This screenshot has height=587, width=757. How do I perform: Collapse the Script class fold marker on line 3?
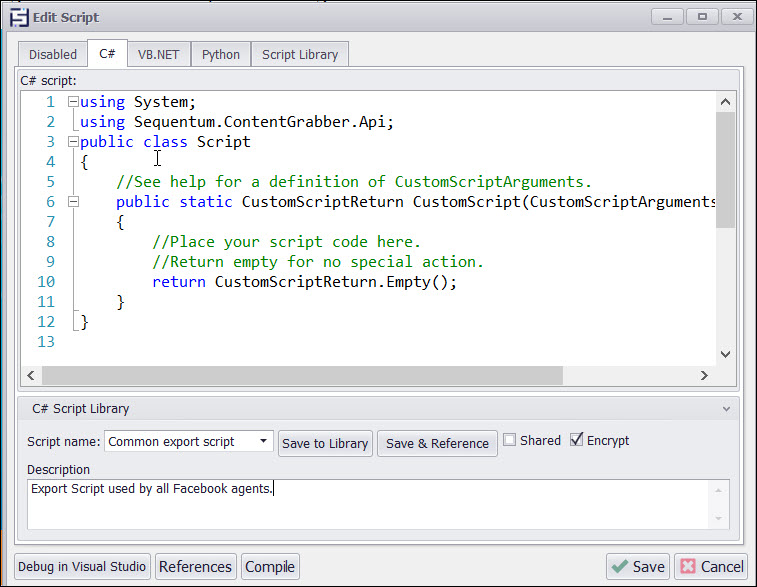point(72,142)
